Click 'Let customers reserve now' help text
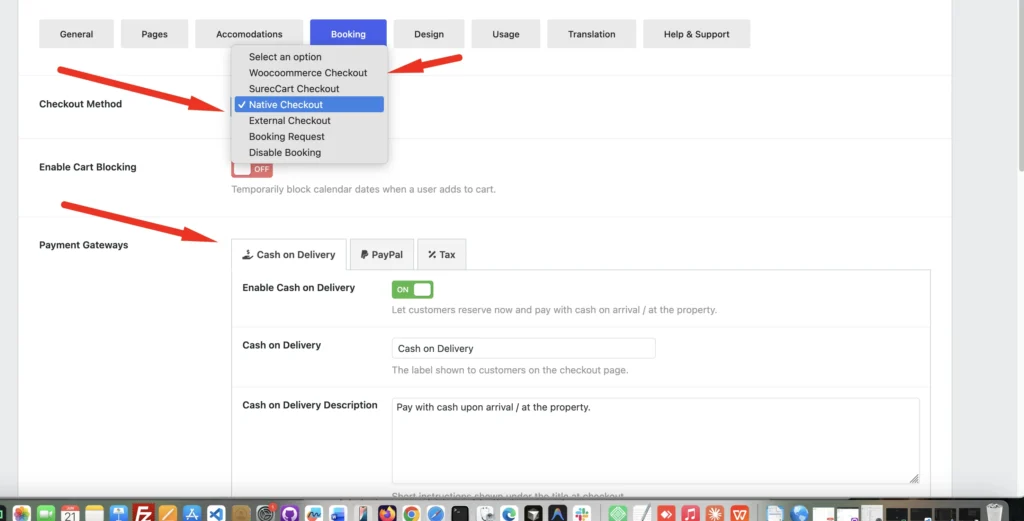This screenshot has width=1024, height=521. [554, 309]
